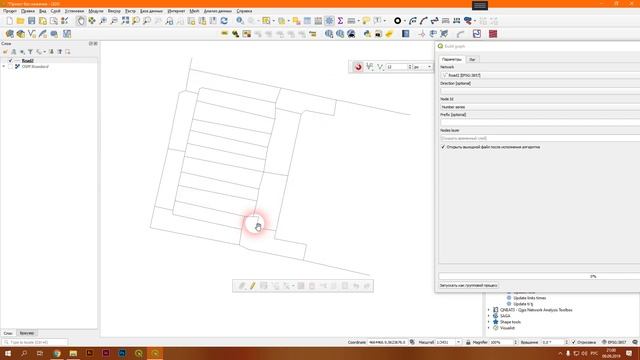Viewport: 640px width, 360px height.
Task: Click the filter legend icon in Layers panel
Action: pos(30,52)
